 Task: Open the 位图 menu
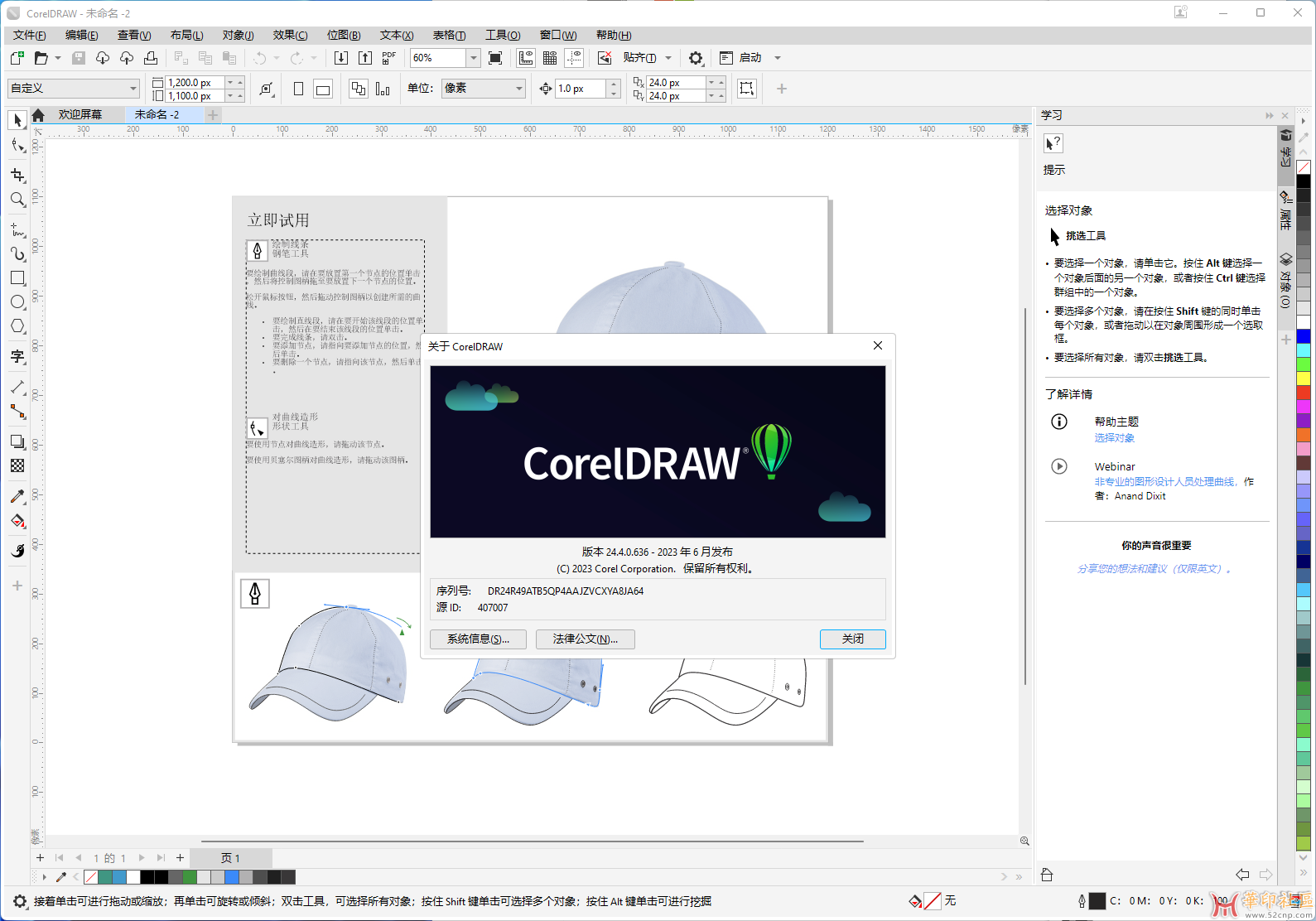[344, 35]
